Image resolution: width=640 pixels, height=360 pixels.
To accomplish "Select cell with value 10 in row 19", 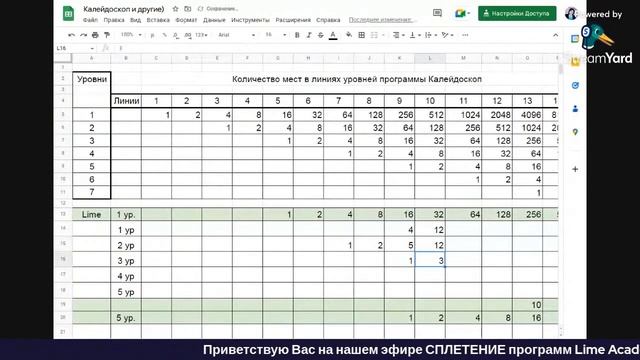I will [527, 304].
